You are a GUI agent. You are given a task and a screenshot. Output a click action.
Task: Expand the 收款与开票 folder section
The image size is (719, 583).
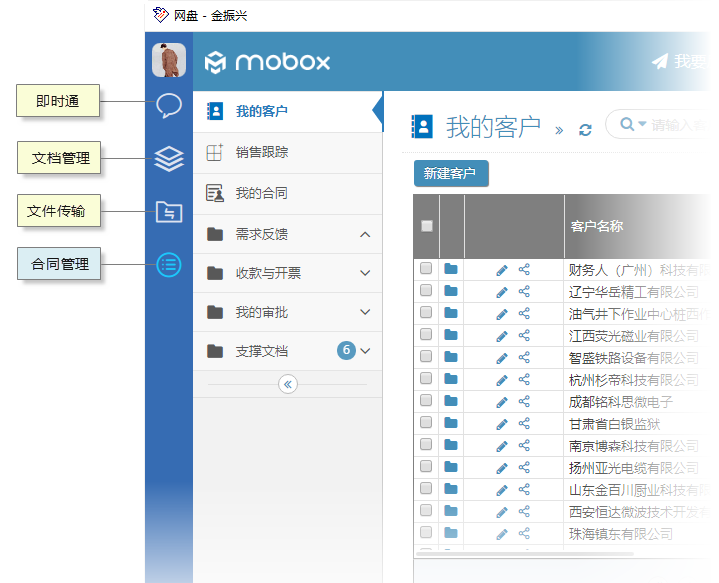(x=365, y=273)
